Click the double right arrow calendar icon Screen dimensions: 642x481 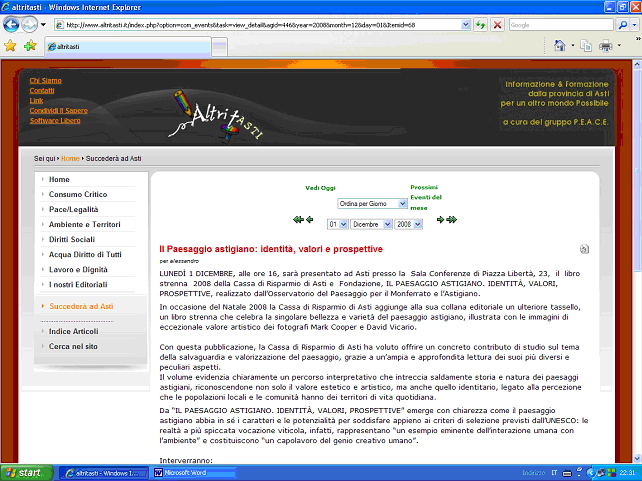[x=452, y=220]
